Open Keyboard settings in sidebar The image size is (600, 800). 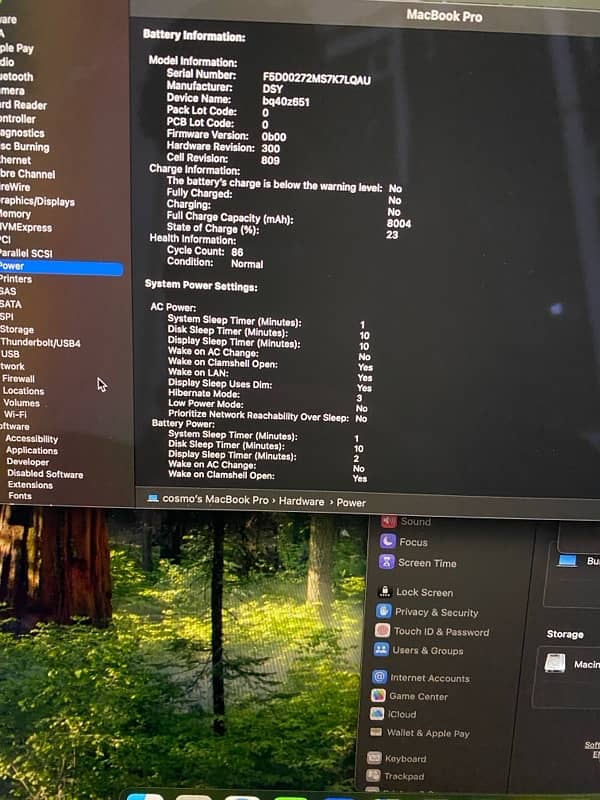[404, 759]
